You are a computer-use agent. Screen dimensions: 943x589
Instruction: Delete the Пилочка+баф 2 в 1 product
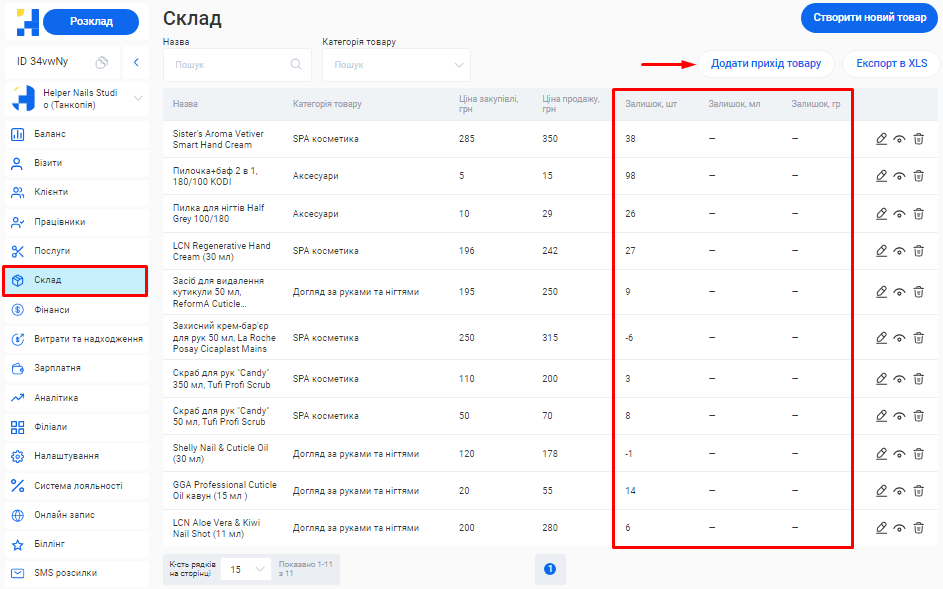pos(918,176)
